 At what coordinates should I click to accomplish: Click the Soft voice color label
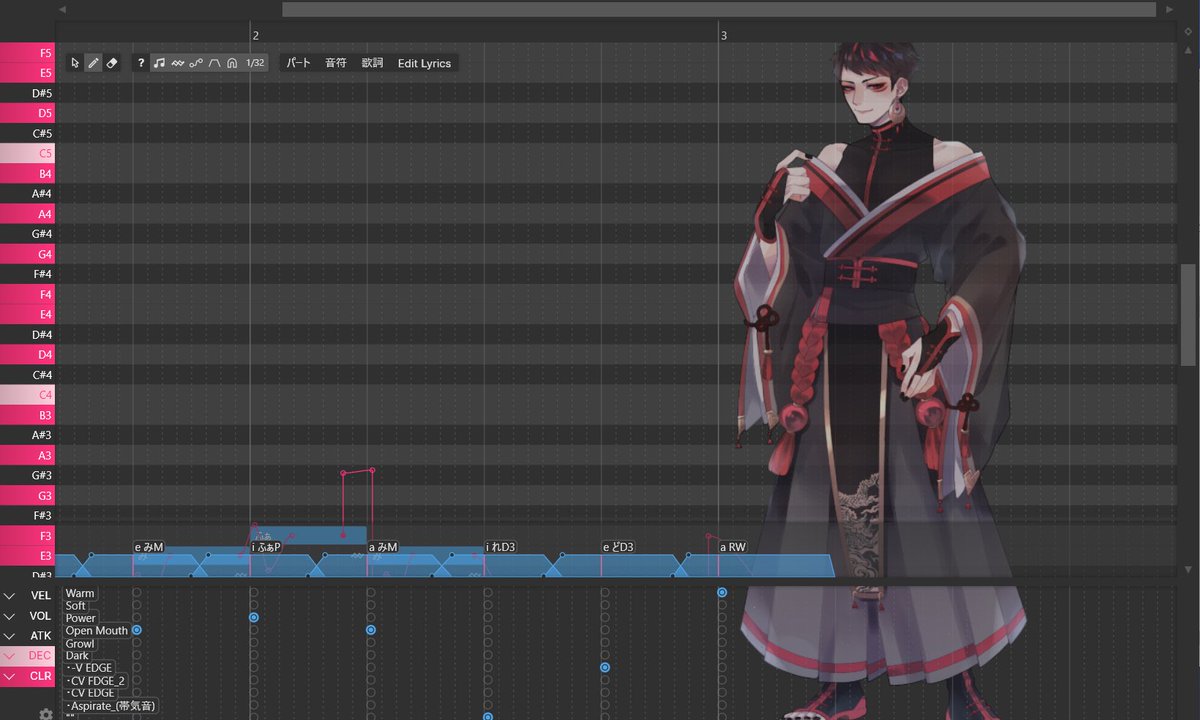pyautogui.click(x=76, y=606)
